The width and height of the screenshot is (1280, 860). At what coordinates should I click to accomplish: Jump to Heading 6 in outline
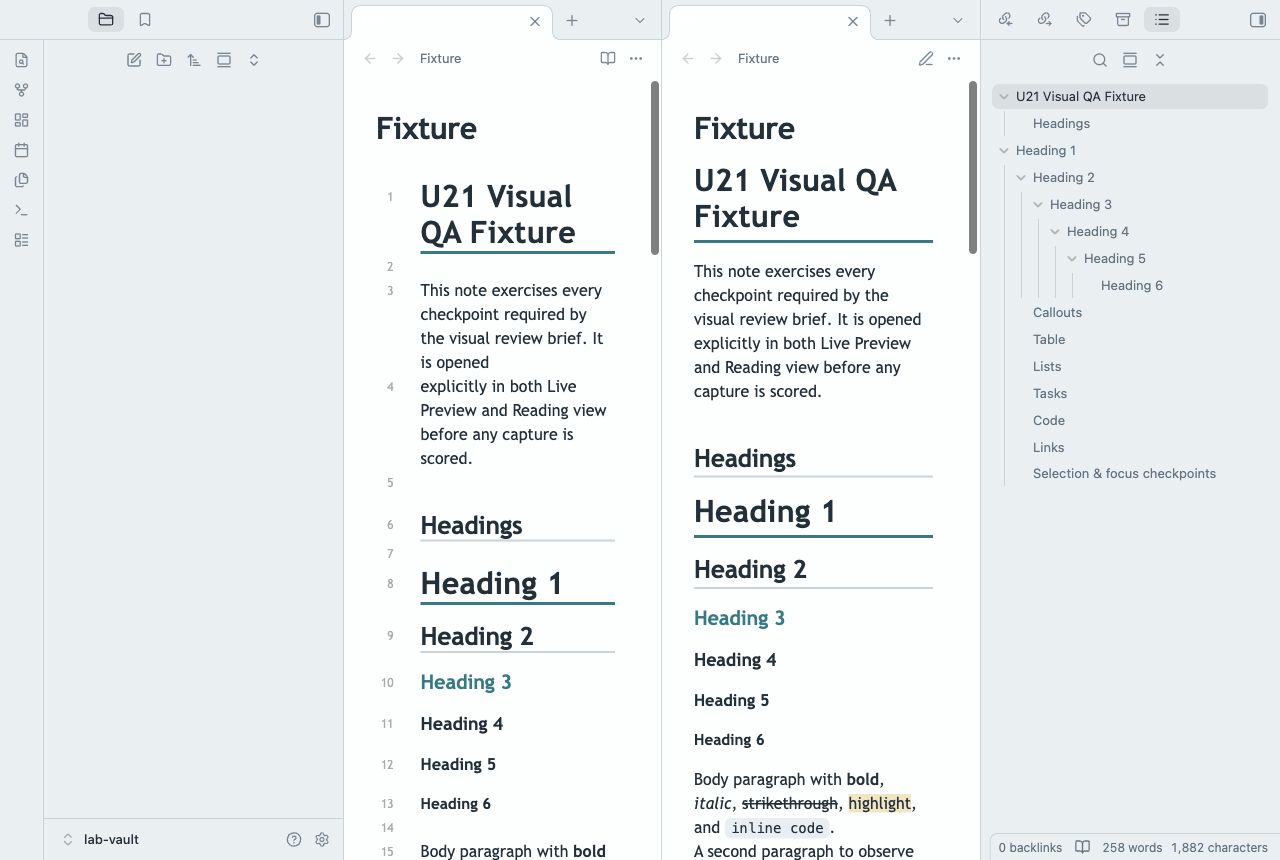pos(1132,285)
